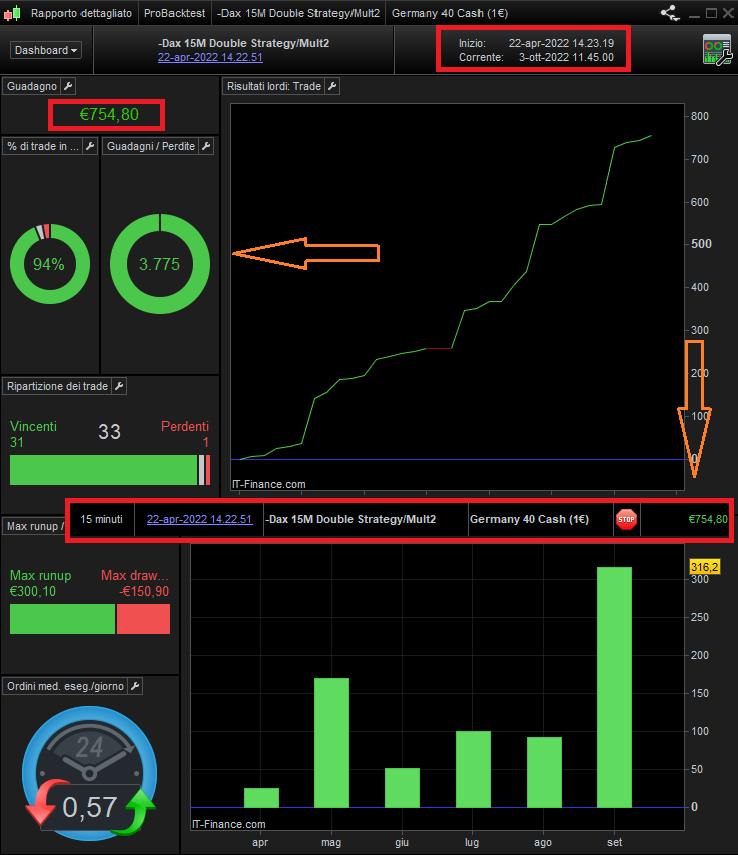Click the 'set' month bar in histogram
The image size is (738, 855).
point(615,687)
